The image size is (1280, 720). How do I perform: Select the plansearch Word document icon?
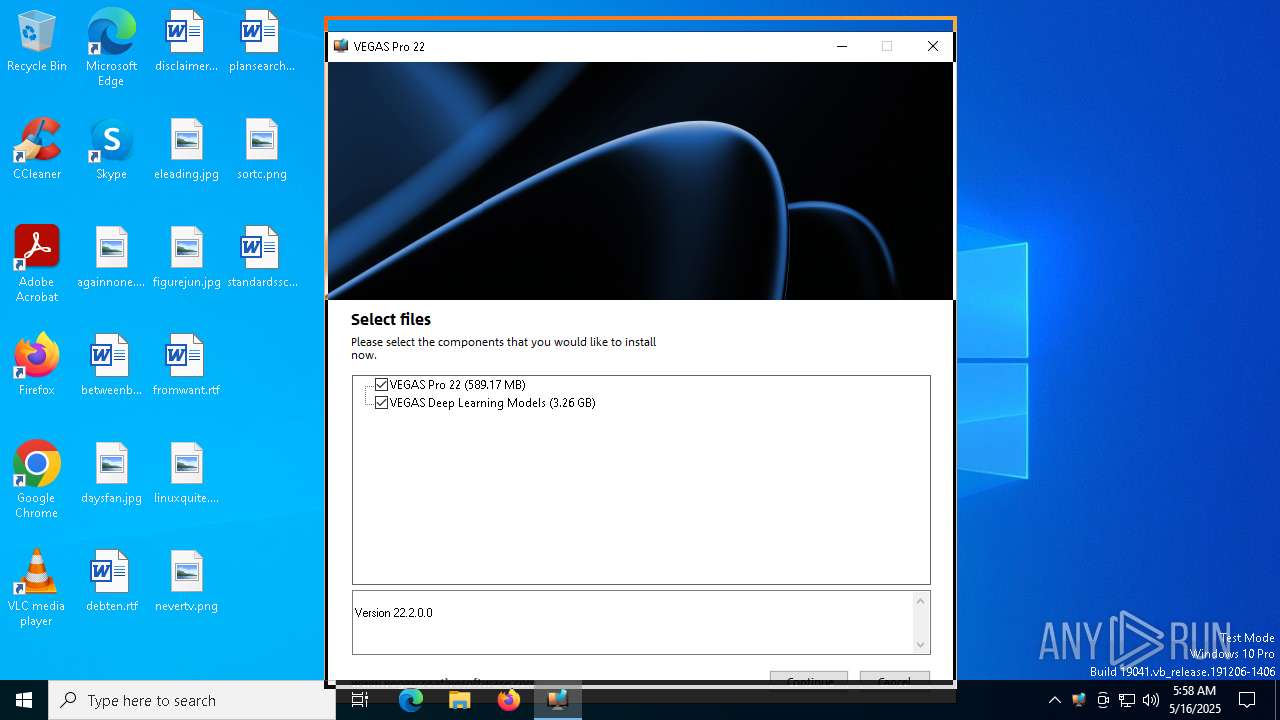261,42
